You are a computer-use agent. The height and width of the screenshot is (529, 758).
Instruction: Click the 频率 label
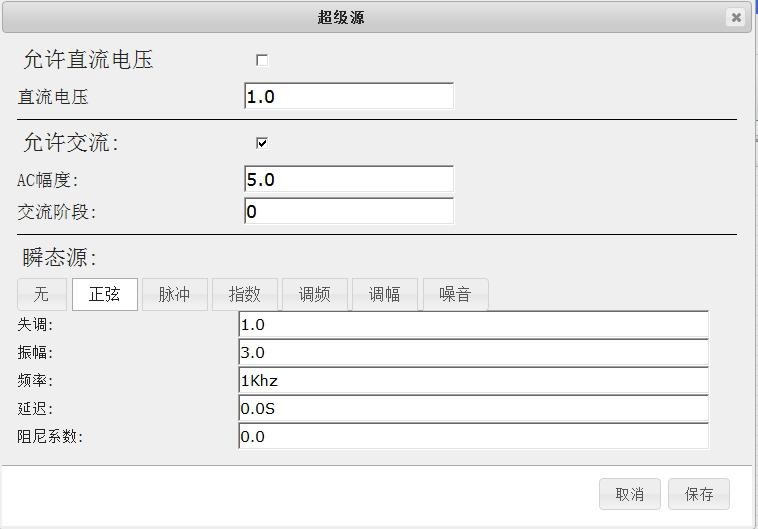(x=35, y=381)
